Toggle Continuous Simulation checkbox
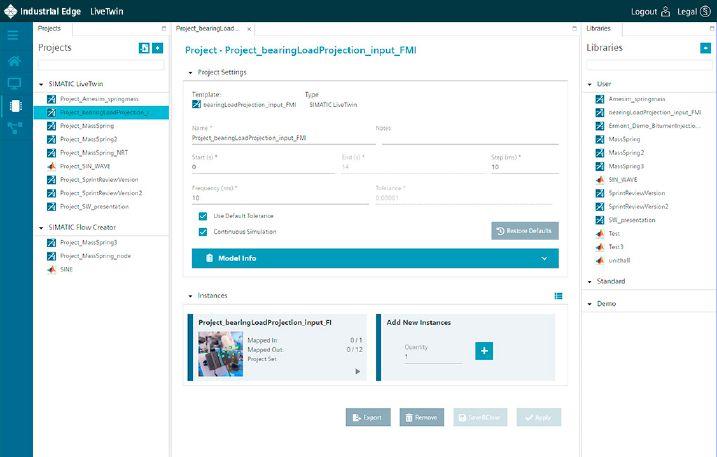717x457 pixels. (203, 232)
